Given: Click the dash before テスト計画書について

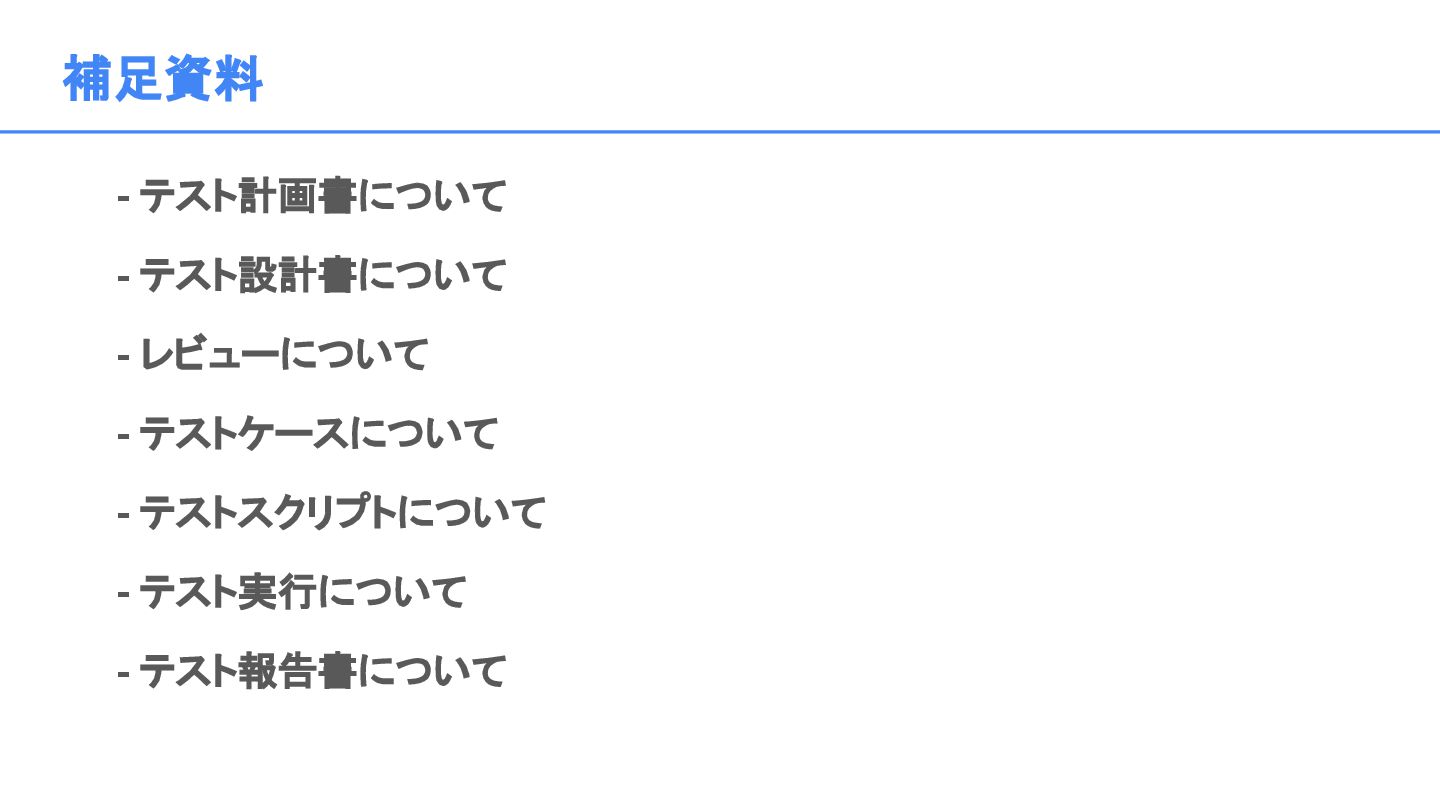Looking at the screenshot, I should pyautogui.click(x=124, y=198).
